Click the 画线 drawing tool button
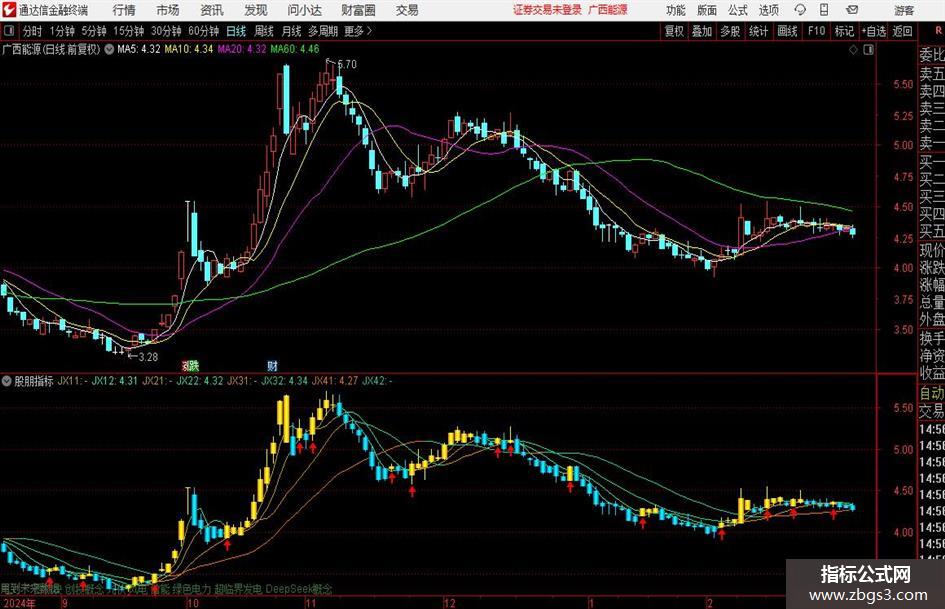 click(788, 31)
